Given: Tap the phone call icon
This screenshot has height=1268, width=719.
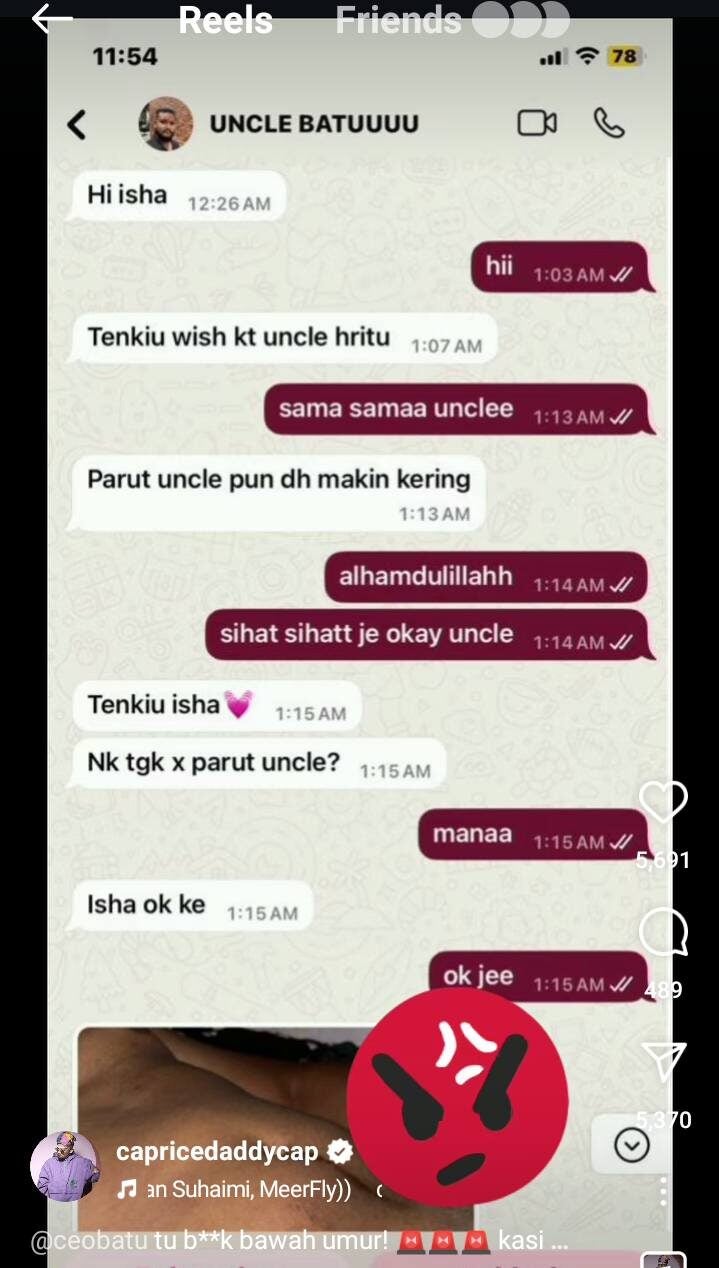Looking at the screenshot, I should [609, 123].
